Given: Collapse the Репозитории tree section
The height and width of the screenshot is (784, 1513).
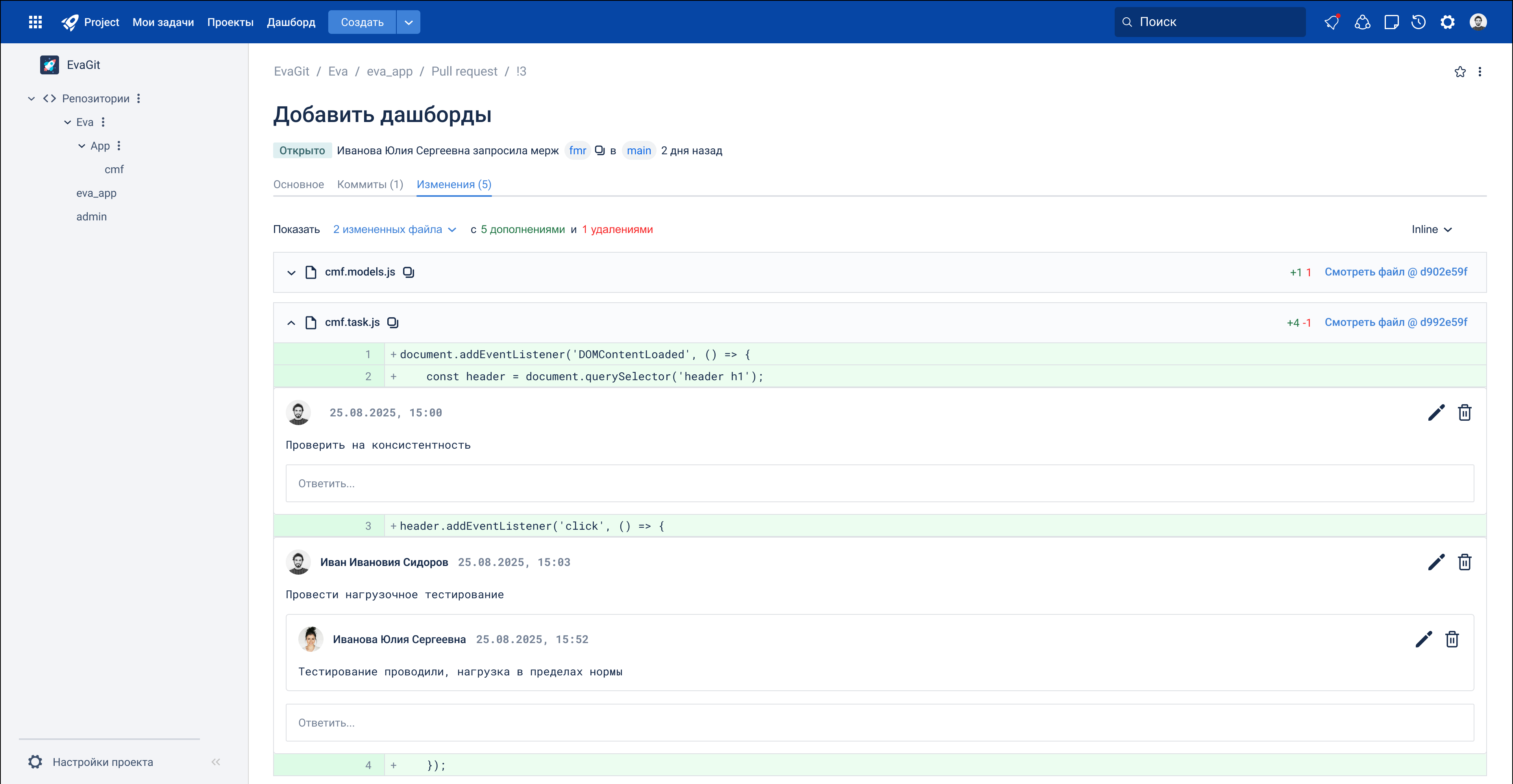Looking at the screenshot, I should tap(31, 99).
